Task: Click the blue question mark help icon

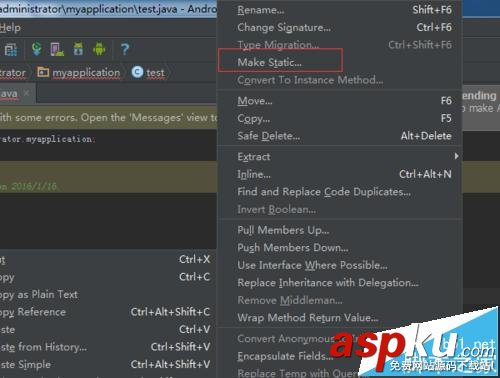Action: [x=125, y=49]
